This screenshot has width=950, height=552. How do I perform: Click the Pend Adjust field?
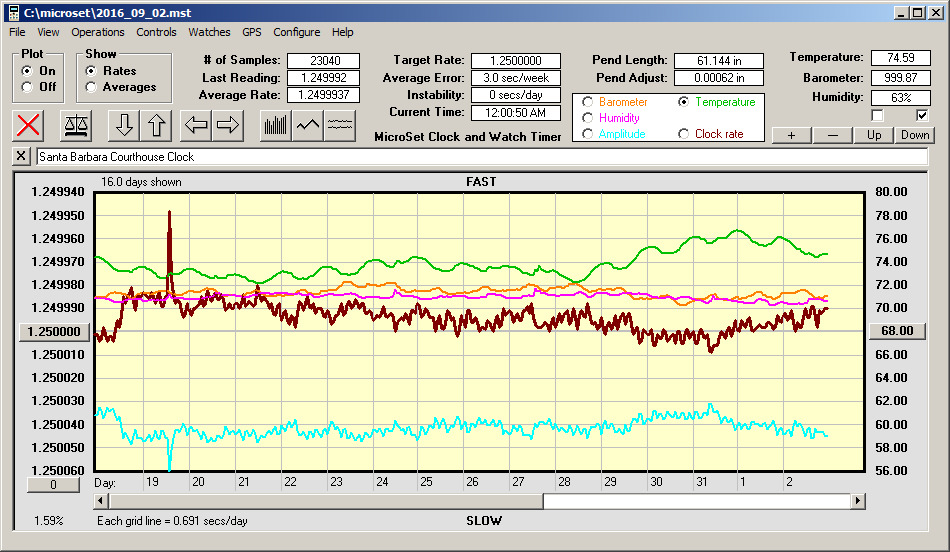[x=719, y=78]
